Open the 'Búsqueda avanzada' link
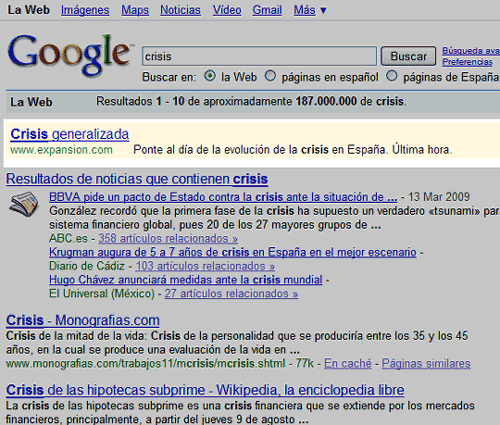The width and height of the screenshot is (500, 425). pyautogui.click(x=471, y=51)
